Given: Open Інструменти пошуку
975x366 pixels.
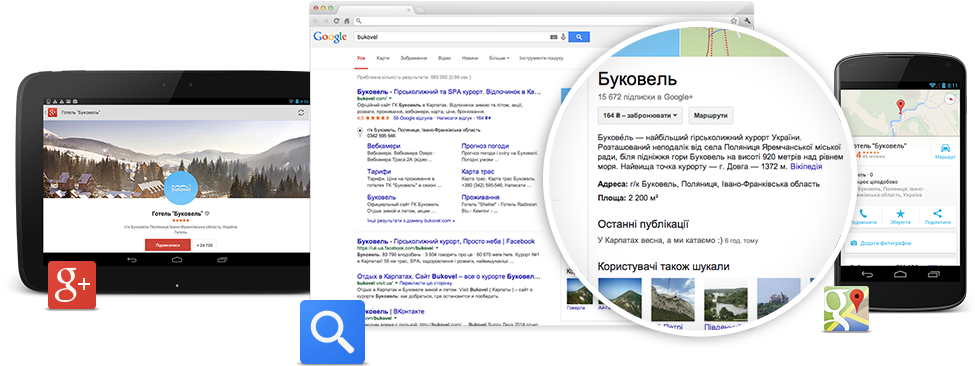Looking at the screenshot, I should click(x=542, y=58).
